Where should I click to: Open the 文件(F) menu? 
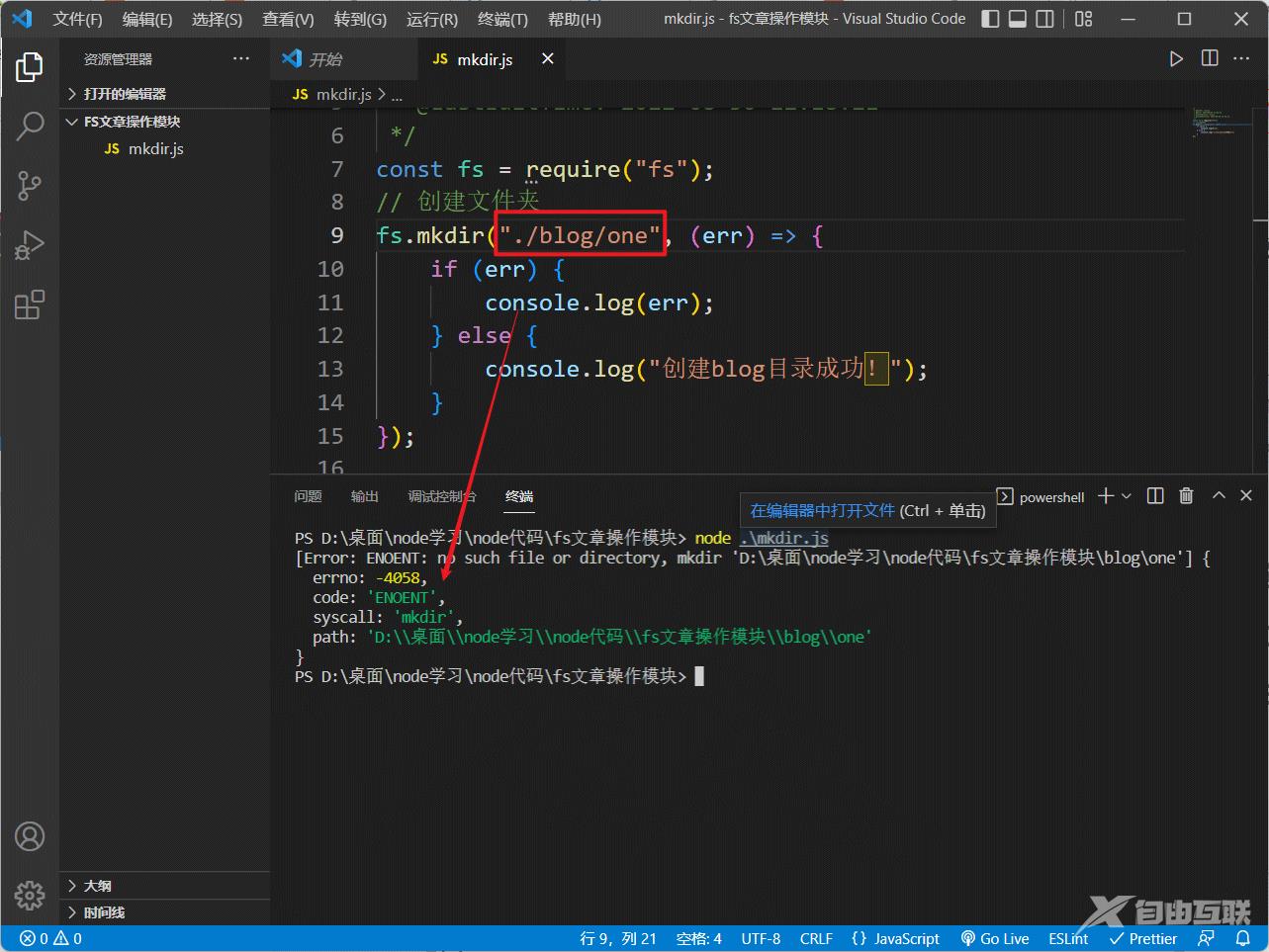(x=77, y=19)
